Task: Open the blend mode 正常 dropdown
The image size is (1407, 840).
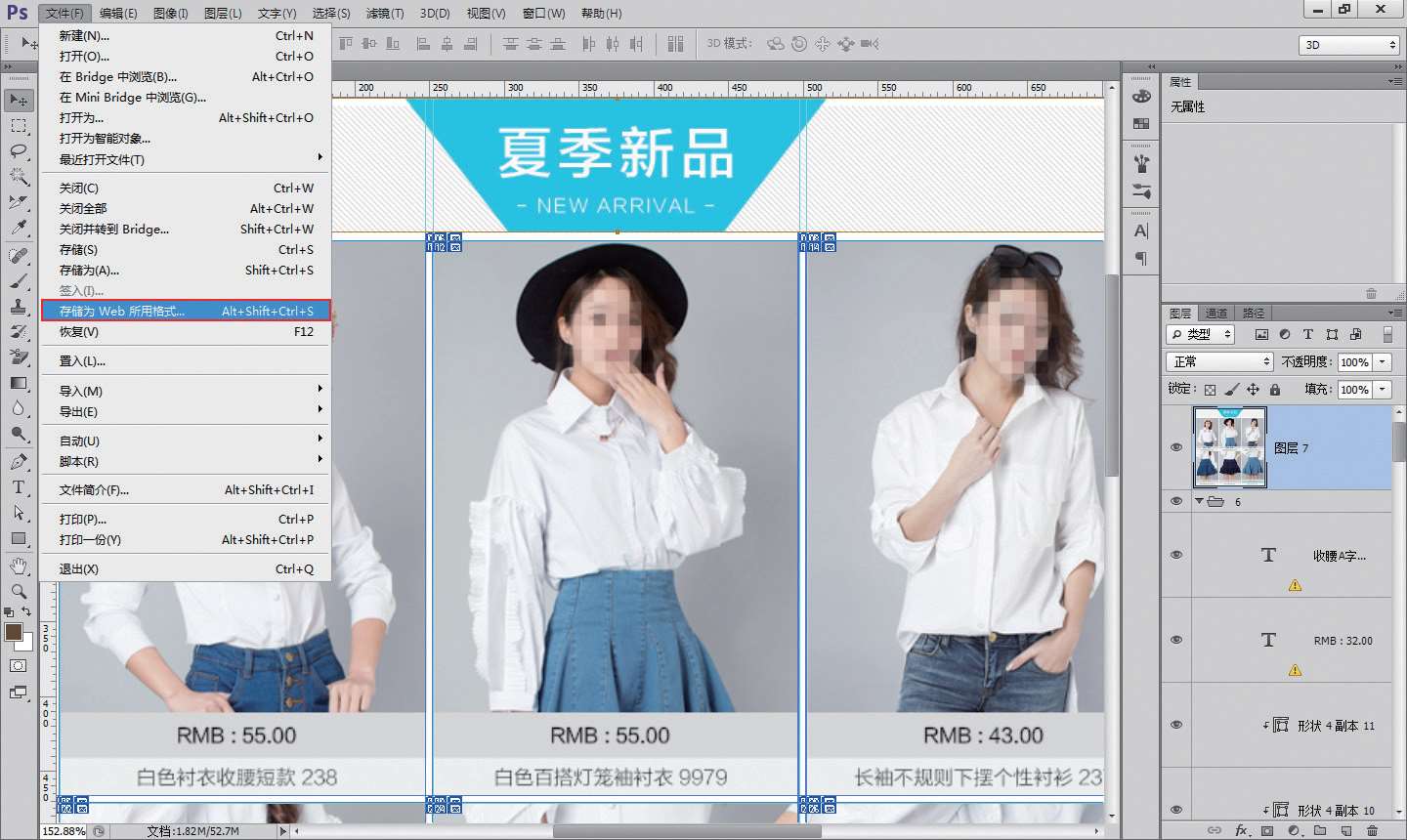Action: (1219, 361)
